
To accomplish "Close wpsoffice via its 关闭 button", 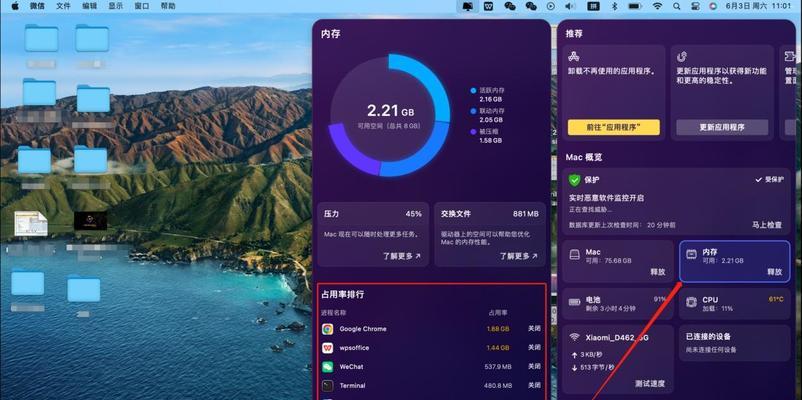I will [x=534, y=348].
